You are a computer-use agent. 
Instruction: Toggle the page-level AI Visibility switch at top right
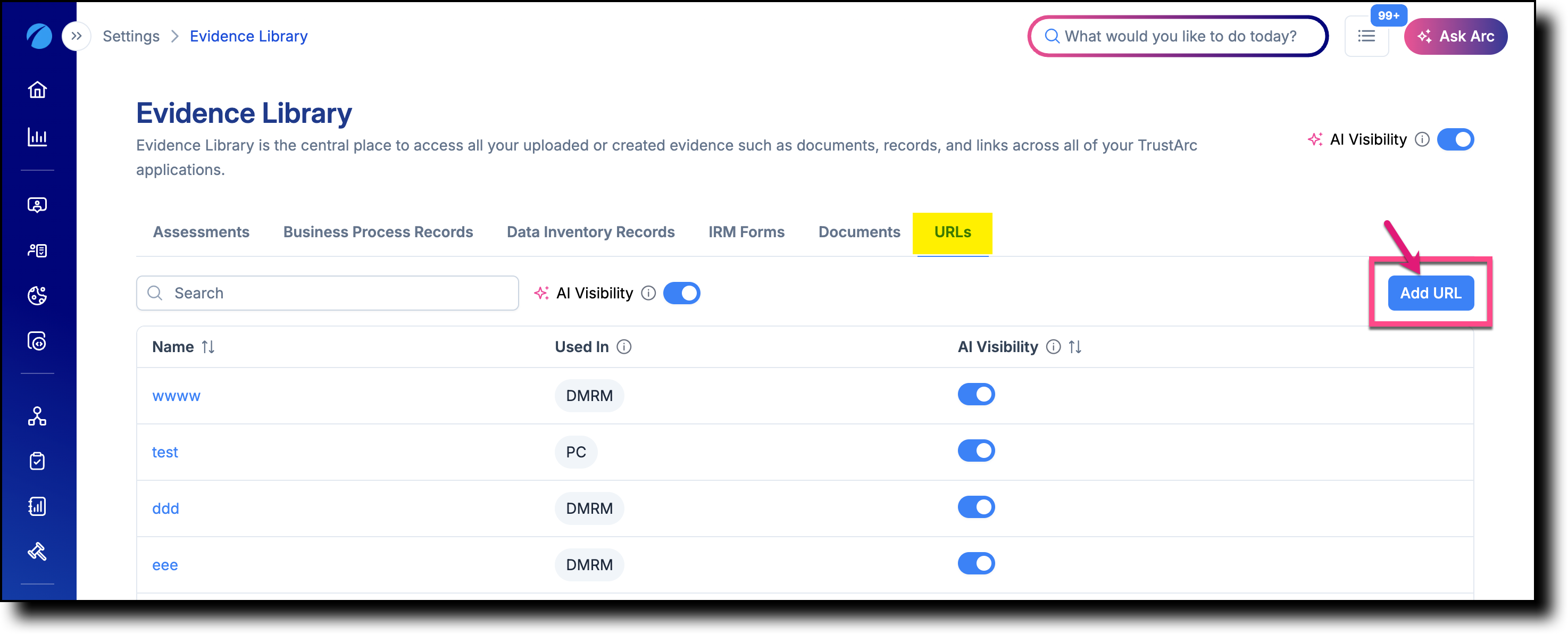coord(1455,140)
